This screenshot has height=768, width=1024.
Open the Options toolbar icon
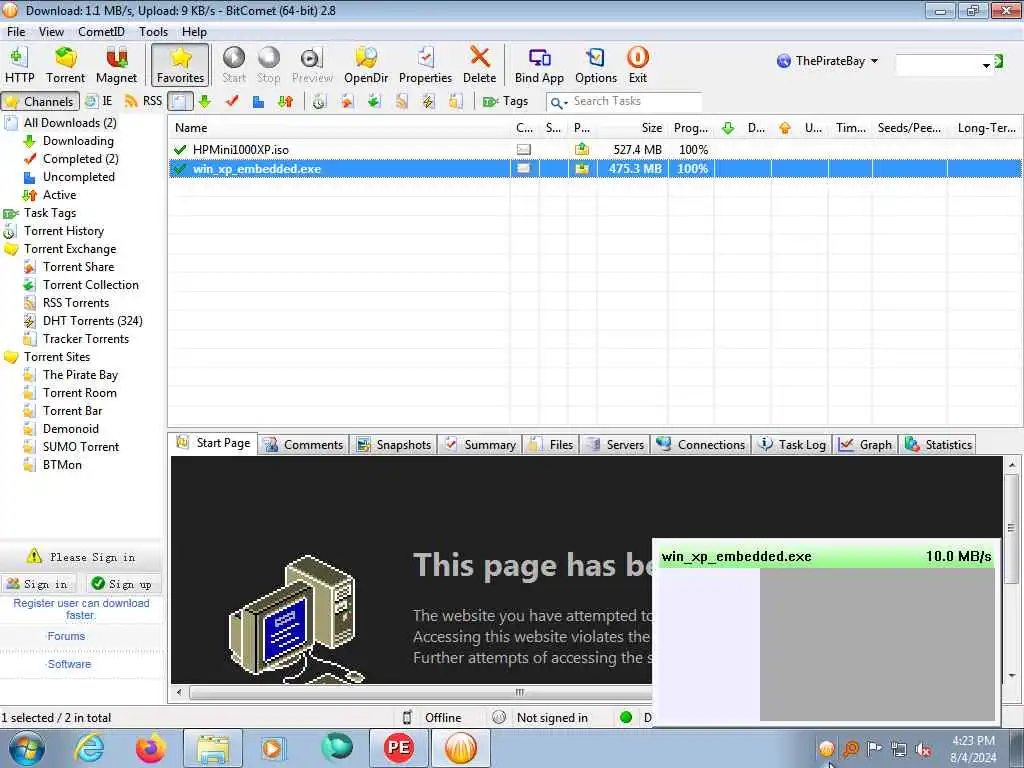596,65
